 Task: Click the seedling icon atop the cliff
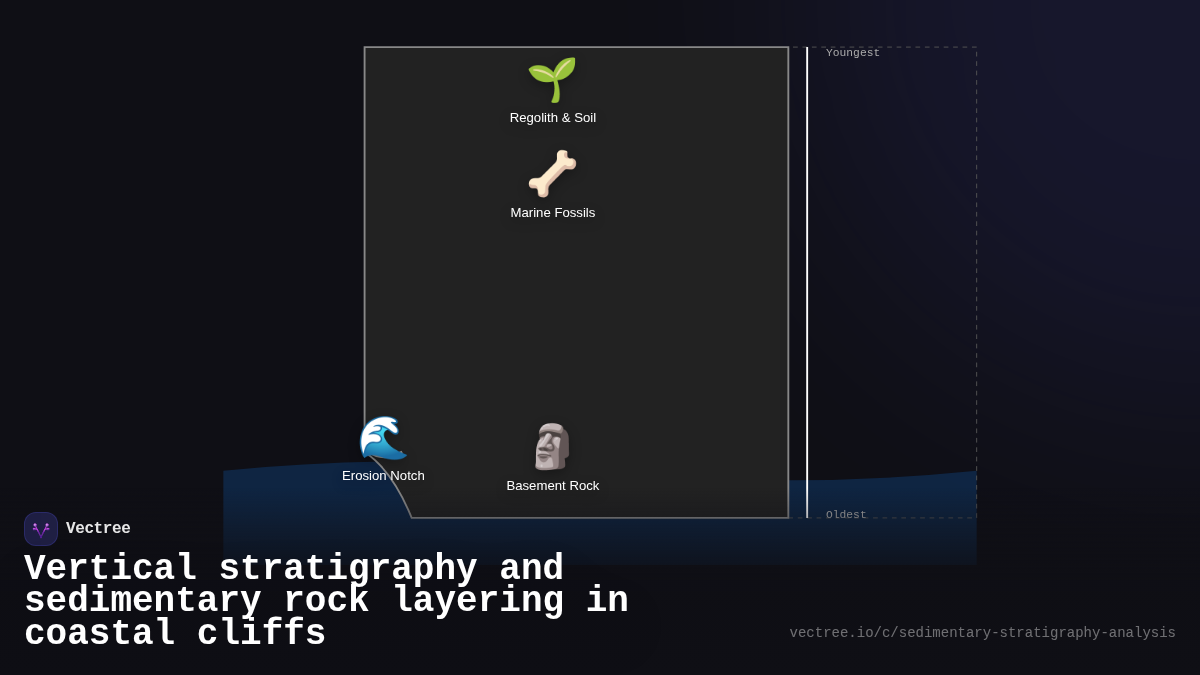[x=552, y=79]
